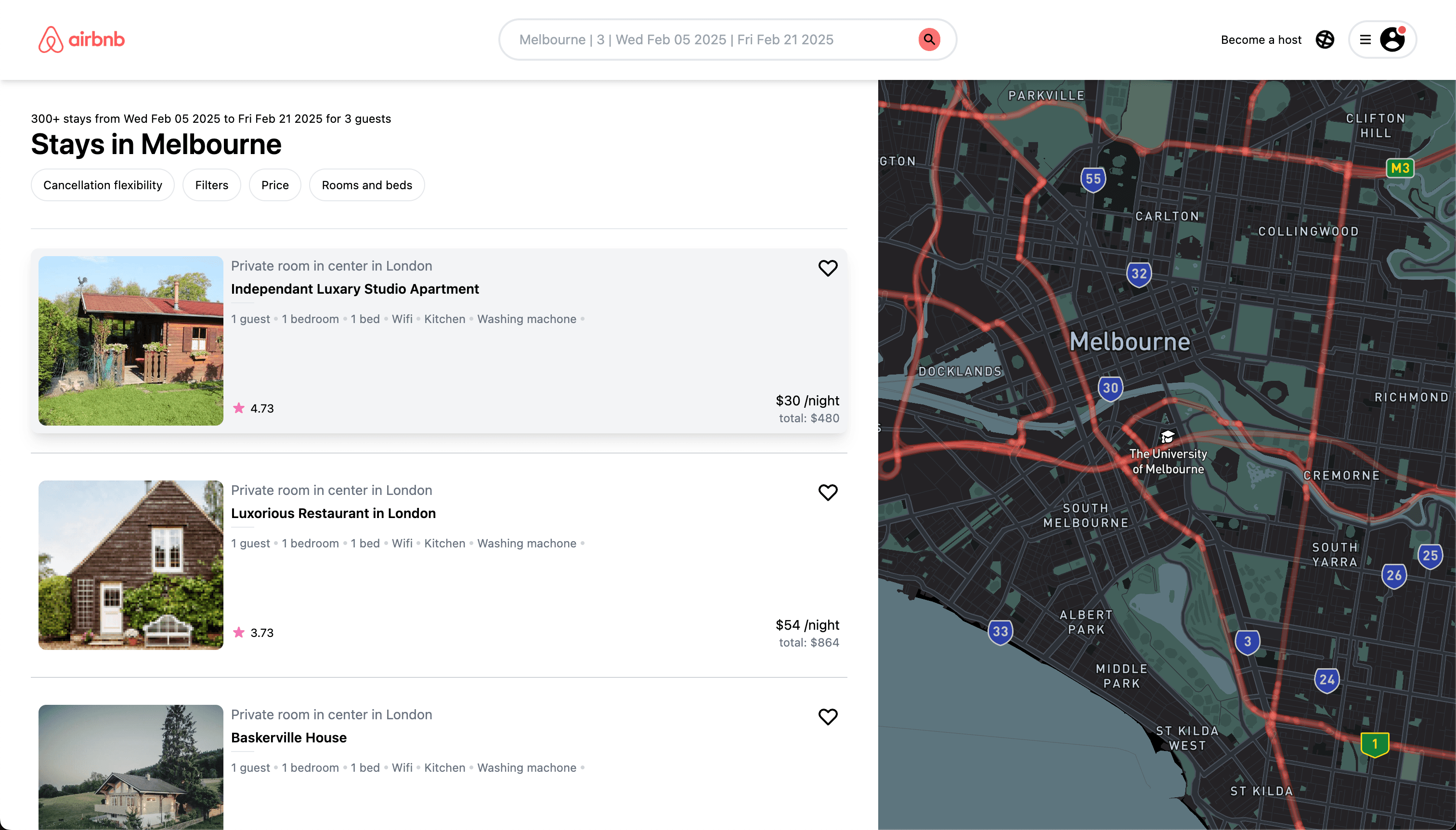Click the University of Melbourne map marker
The width and height of the screenshot is (1456, 830).
pyautogui.click(x=1167, y=437)
